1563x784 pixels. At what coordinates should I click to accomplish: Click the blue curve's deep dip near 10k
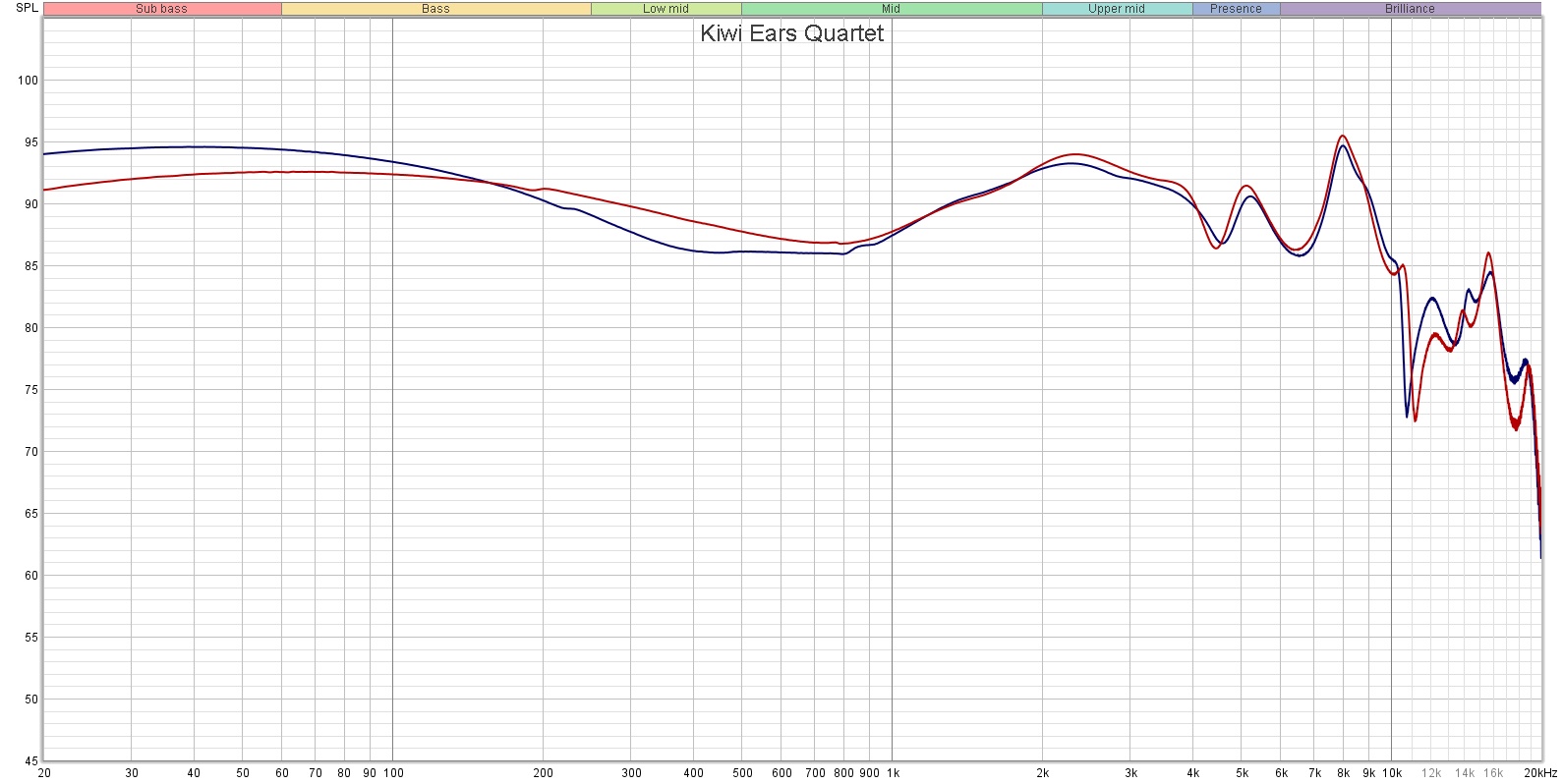coord(1407,416)
